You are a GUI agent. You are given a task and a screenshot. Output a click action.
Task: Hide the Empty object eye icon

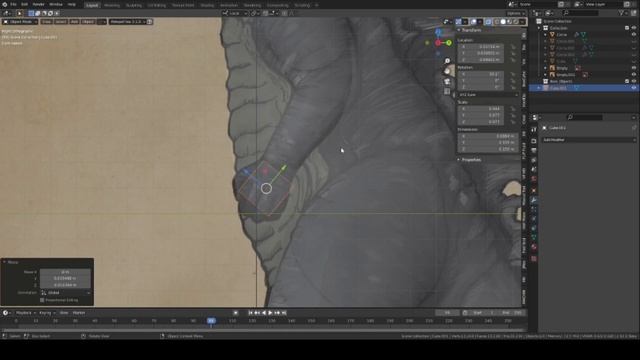(634, 68)
